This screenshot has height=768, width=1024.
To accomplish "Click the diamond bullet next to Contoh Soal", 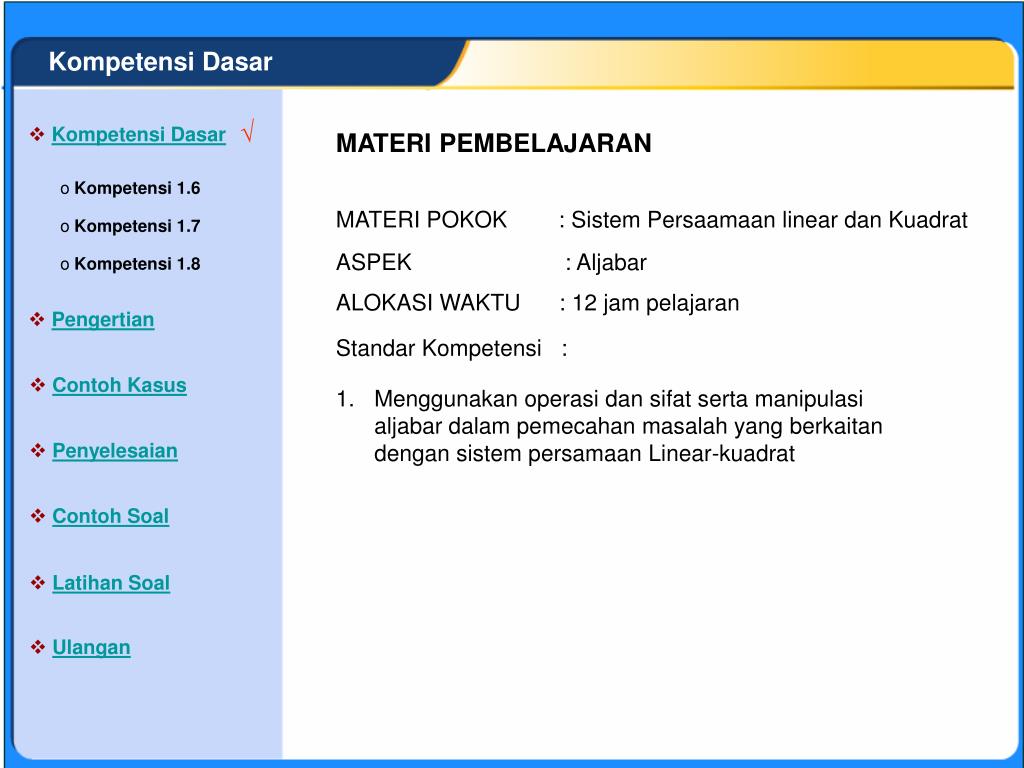I will click(x=37, y=516).
